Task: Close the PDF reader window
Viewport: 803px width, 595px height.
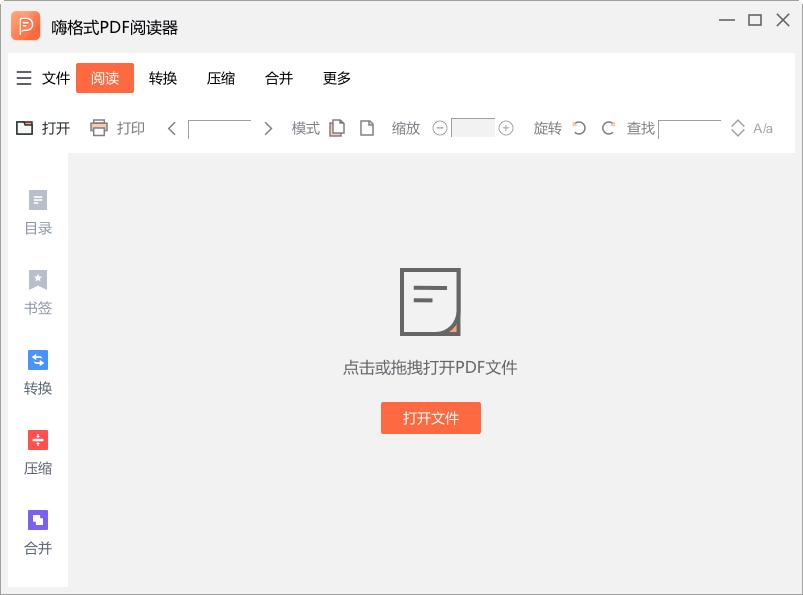Action: (x=783, y=20)
